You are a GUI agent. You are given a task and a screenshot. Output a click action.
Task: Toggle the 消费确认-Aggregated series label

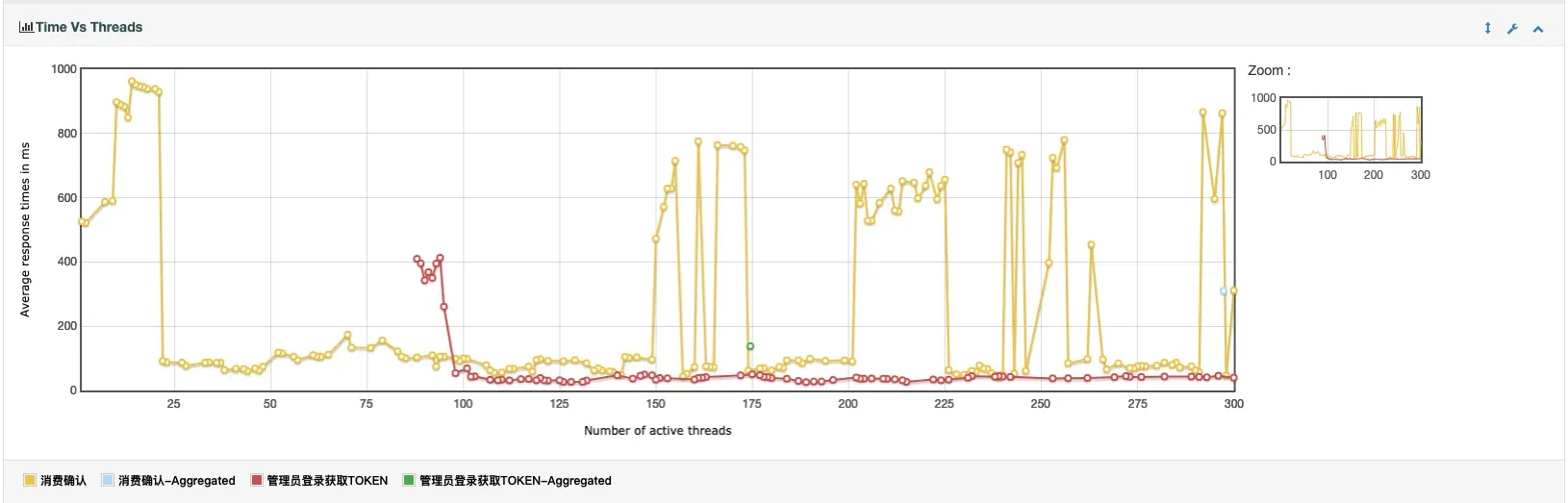[177, 481]
